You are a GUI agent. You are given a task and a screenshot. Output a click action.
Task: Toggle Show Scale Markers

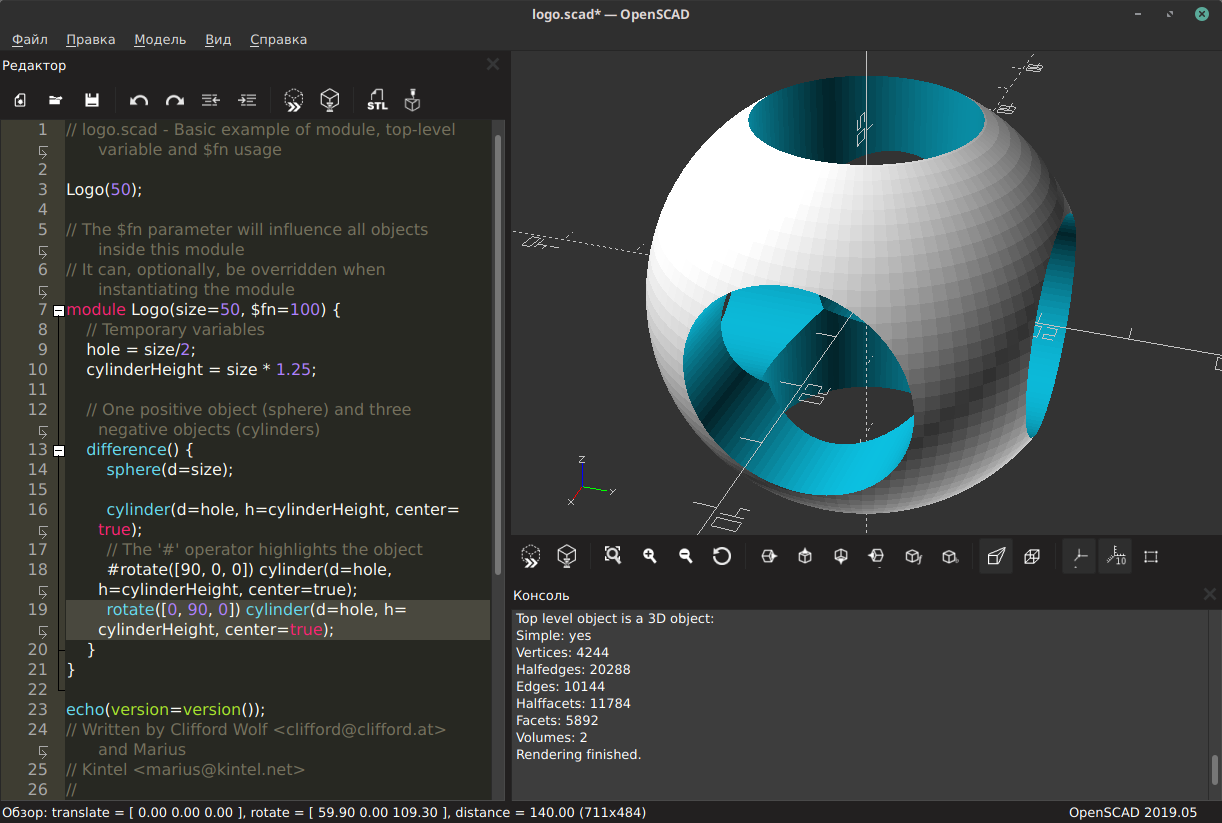tap(1115, 556)
